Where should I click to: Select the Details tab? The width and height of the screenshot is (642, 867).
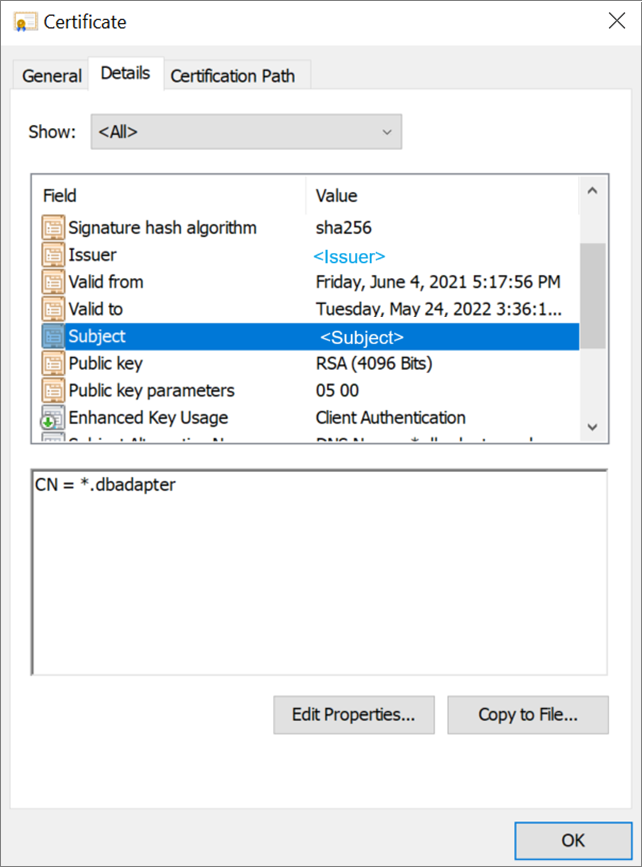tap(126, 73)
